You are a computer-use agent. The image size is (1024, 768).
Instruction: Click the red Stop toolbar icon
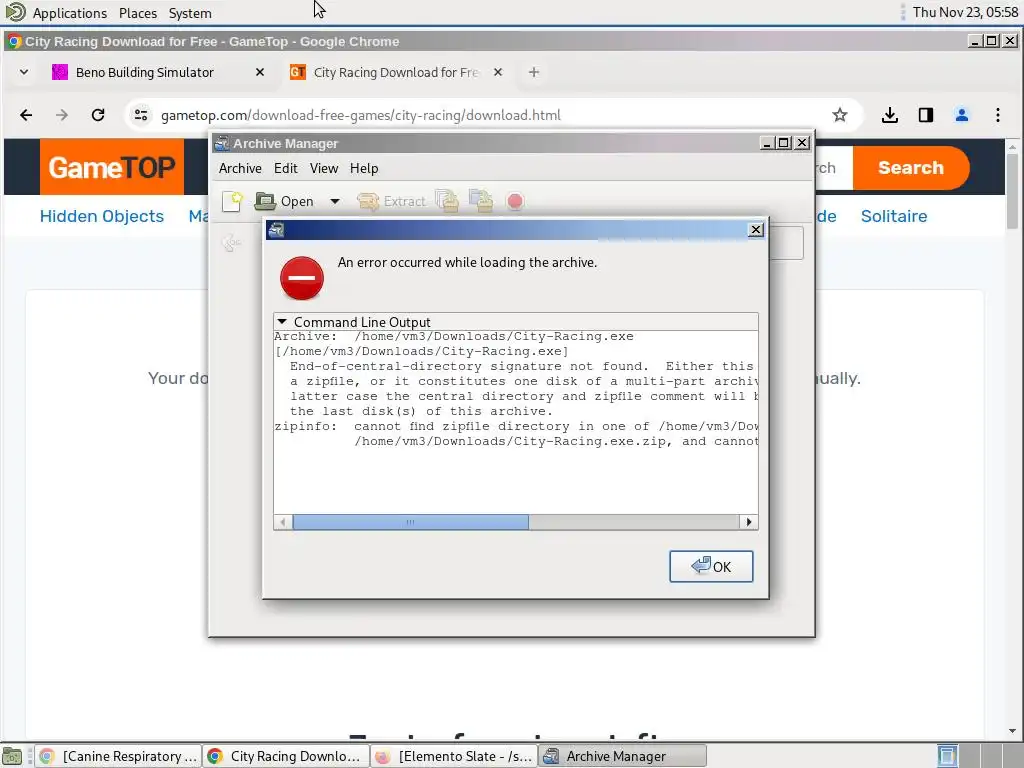tap(515, 201)
